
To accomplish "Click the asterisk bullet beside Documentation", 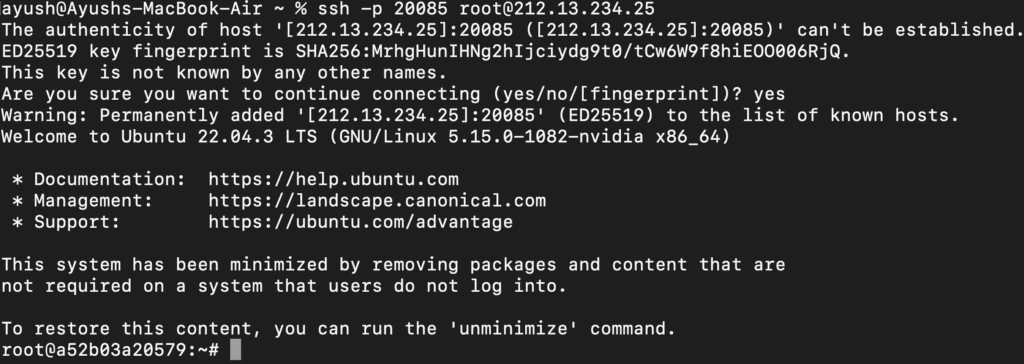I will coord(18,179).
